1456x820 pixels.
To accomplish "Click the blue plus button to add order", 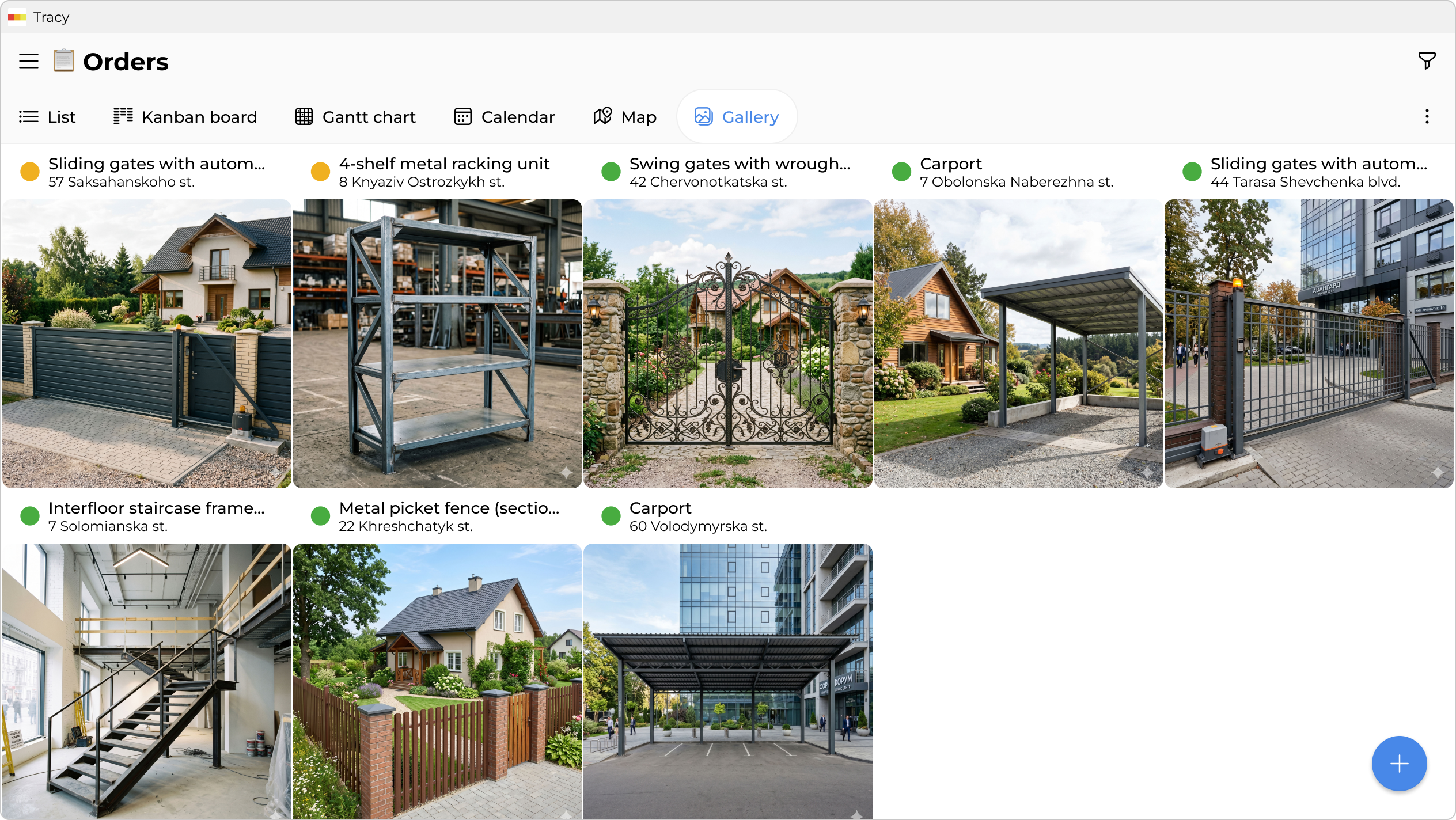I will coord(1399,764).
